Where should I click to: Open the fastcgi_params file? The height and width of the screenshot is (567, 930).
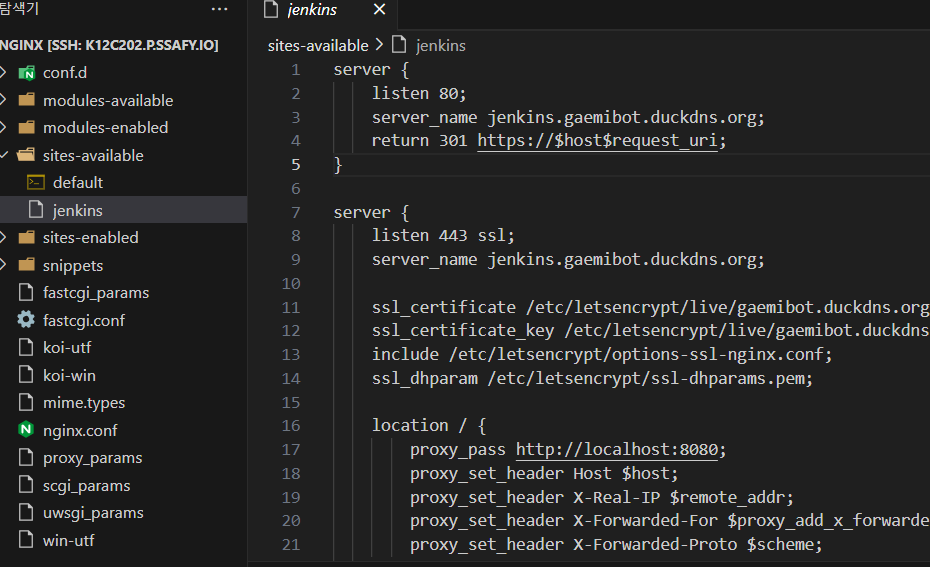click(x=96, y=292)
